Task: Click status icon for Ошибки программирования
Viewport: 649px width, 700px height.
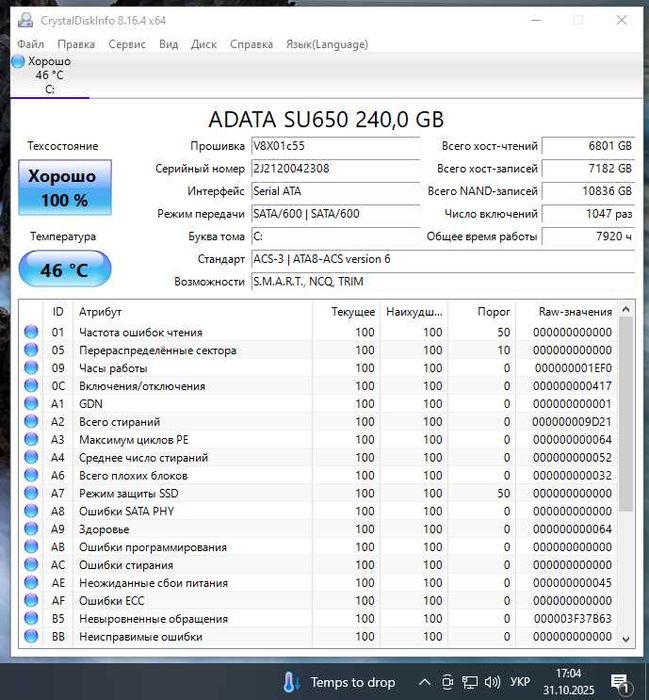Action: (31, 546)
